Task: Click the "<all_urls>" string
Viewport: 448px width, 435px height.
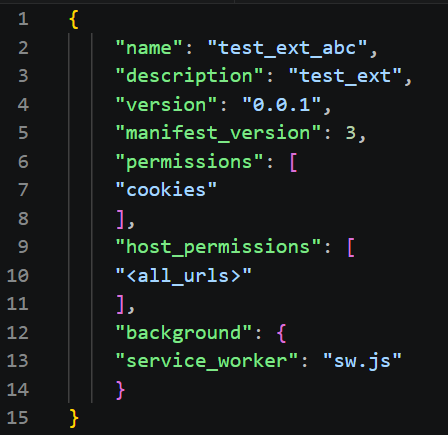Action: [x=183, y=276]
